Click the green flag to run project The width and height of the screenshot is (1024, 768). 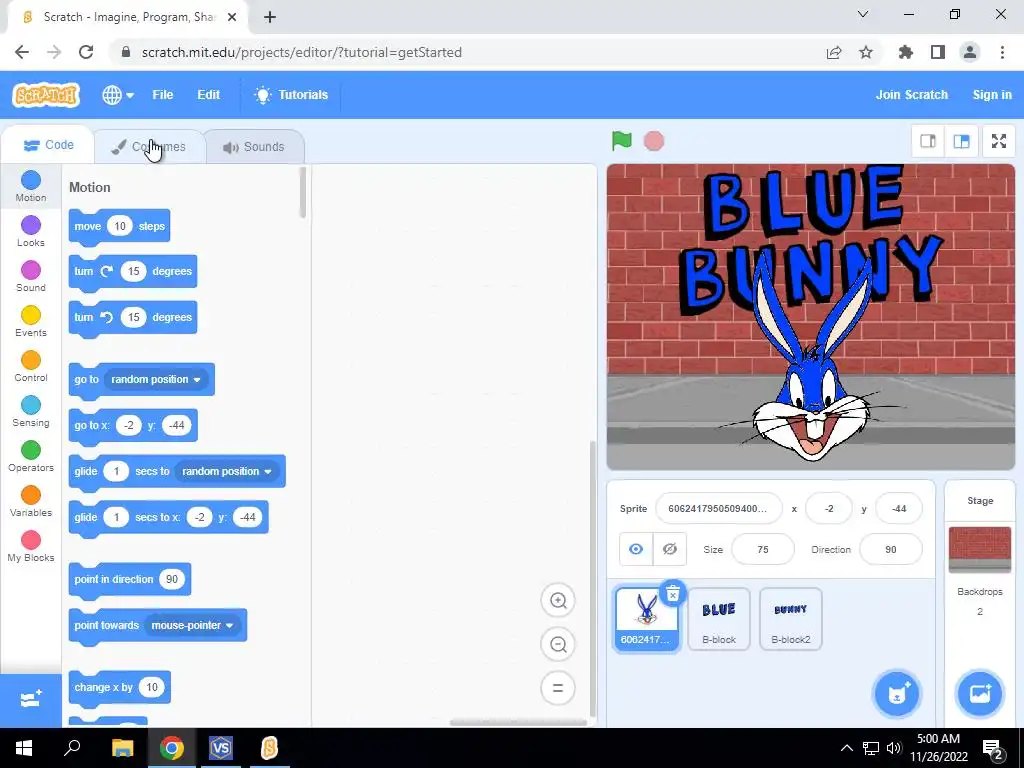click(621, 140)
